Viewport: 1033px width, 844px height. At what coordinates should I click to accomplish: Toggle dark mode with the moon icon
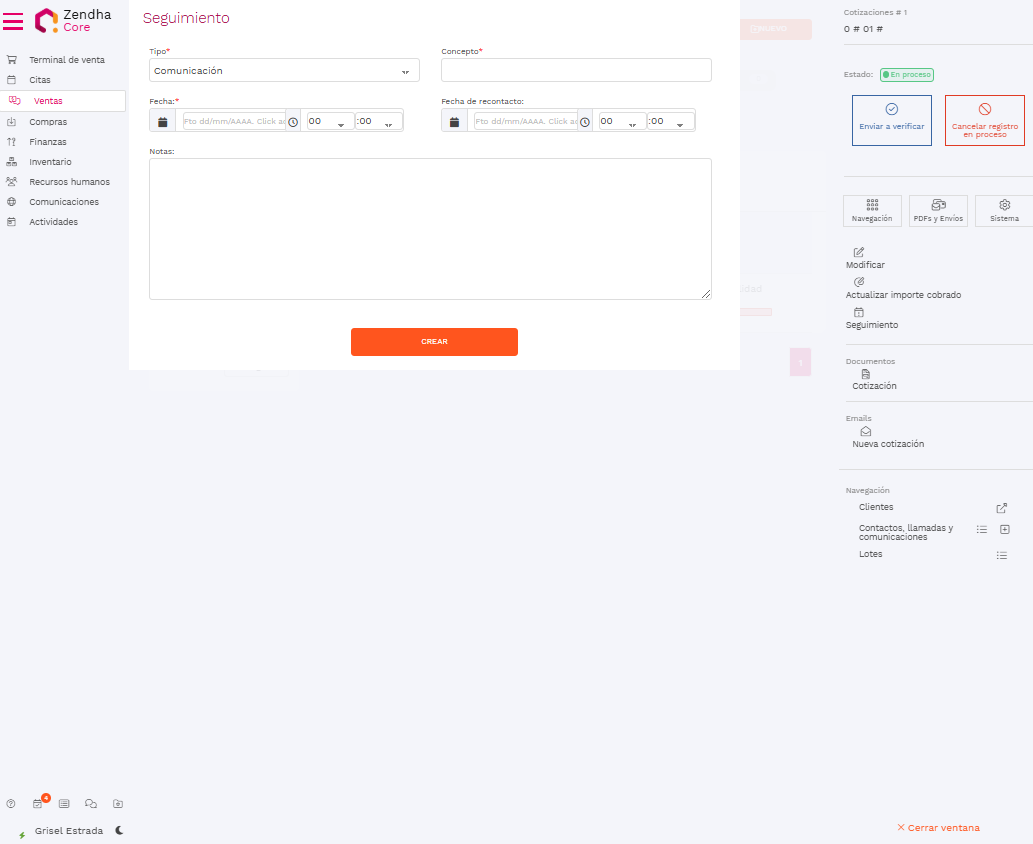tap(119, 830)
